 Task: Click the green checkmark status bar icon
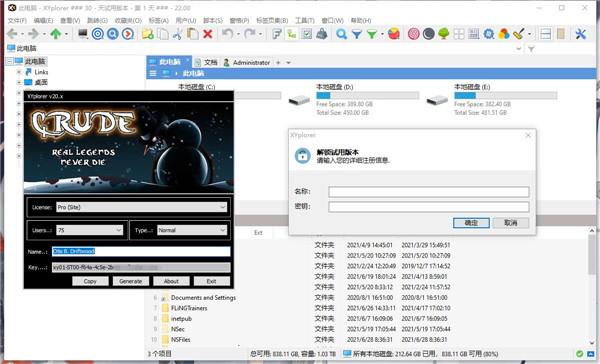click(x=580, y=354)
